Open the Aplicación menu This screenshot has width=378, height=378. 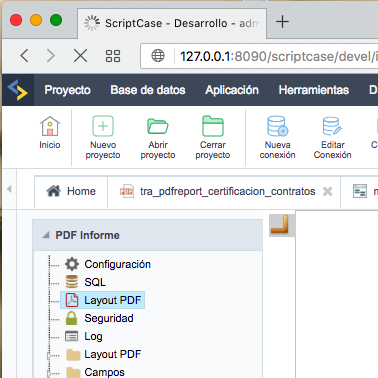[232, 90]
